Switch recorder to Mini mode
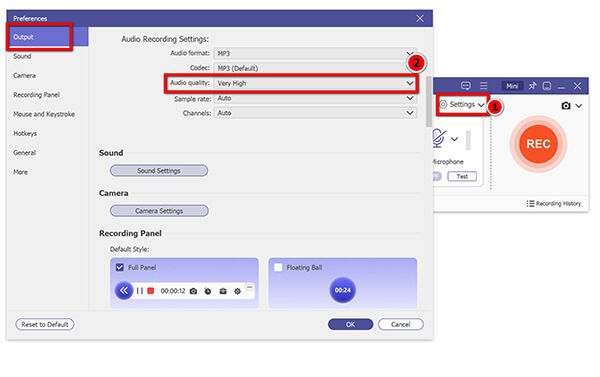This screenshot has height=377, width=600. click(512, 86)
